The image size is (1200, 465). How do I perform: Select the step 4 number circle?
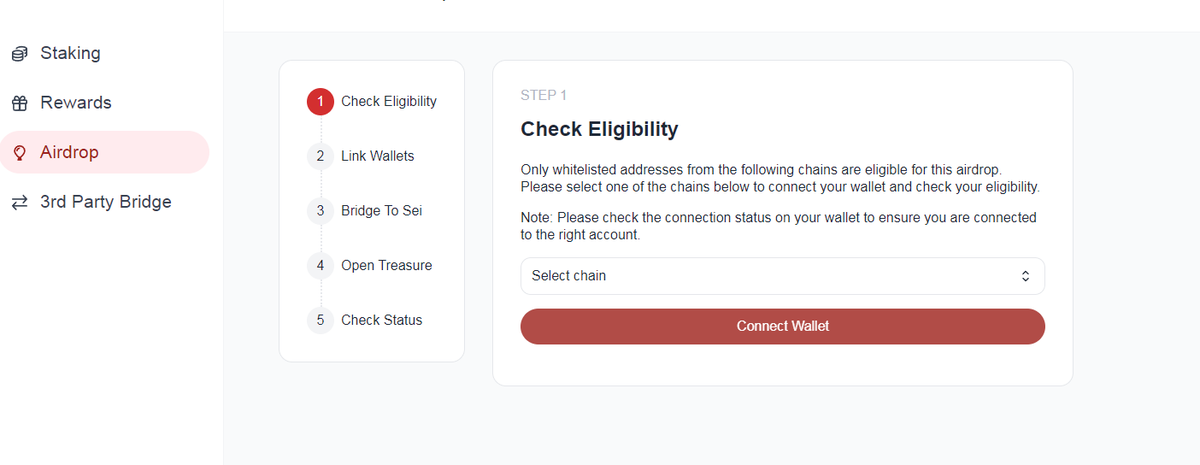320,265
